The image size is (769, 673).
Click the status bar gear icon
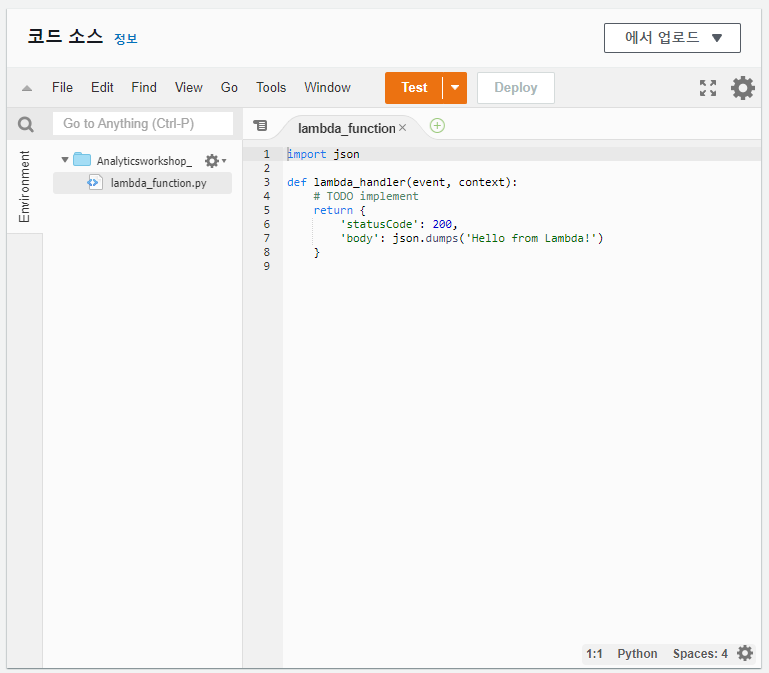[745, 653]
